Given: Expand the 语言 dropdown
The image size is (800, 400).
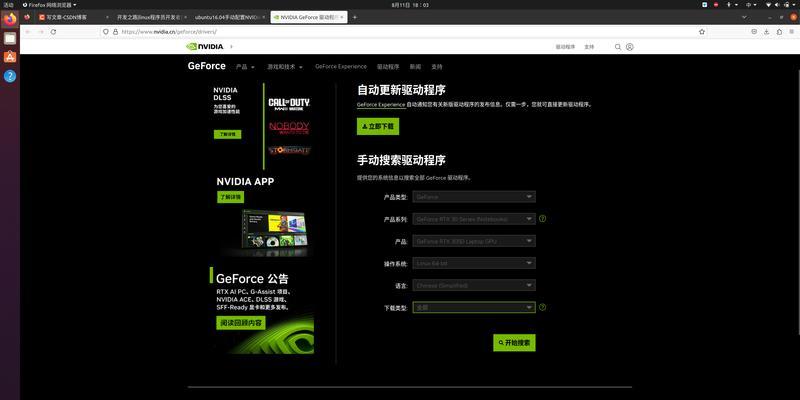Looking at the screenshot, I should pos(474,285).
